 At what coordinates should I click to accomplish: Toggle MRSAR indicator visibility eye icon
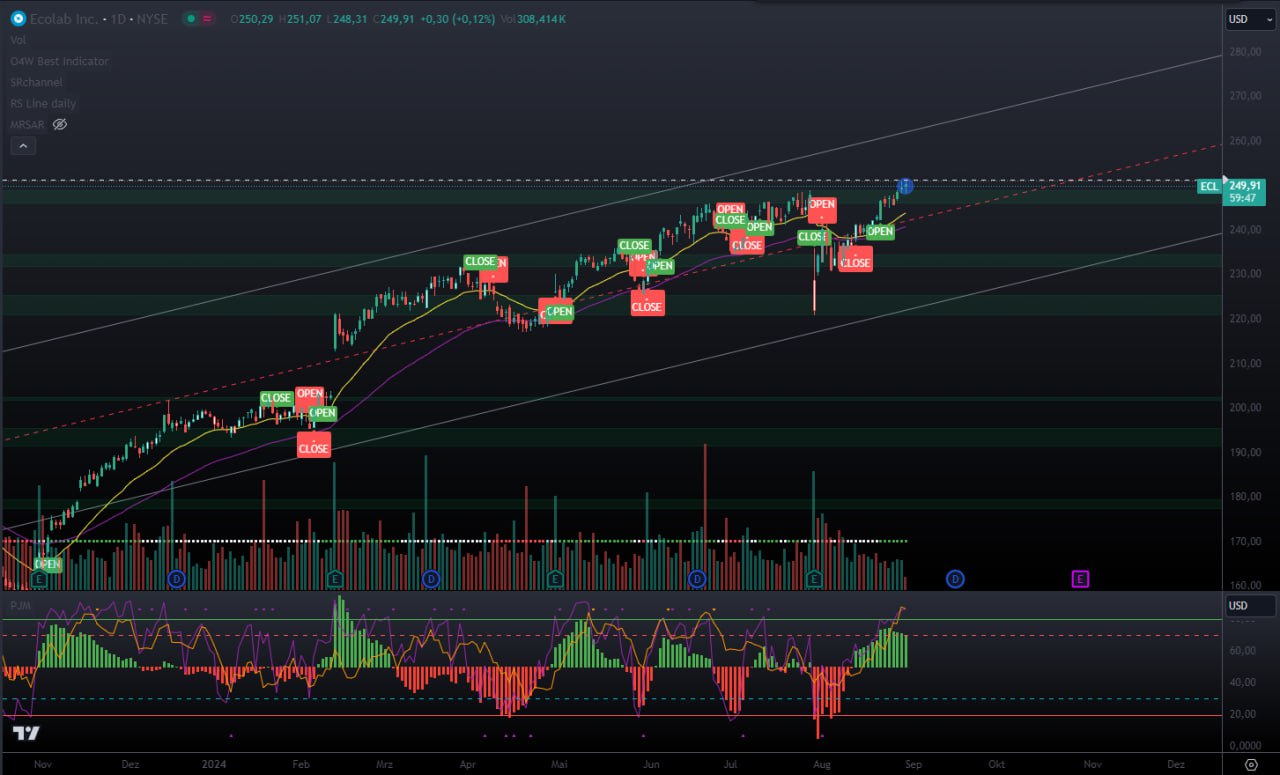[x=59, y=124]
